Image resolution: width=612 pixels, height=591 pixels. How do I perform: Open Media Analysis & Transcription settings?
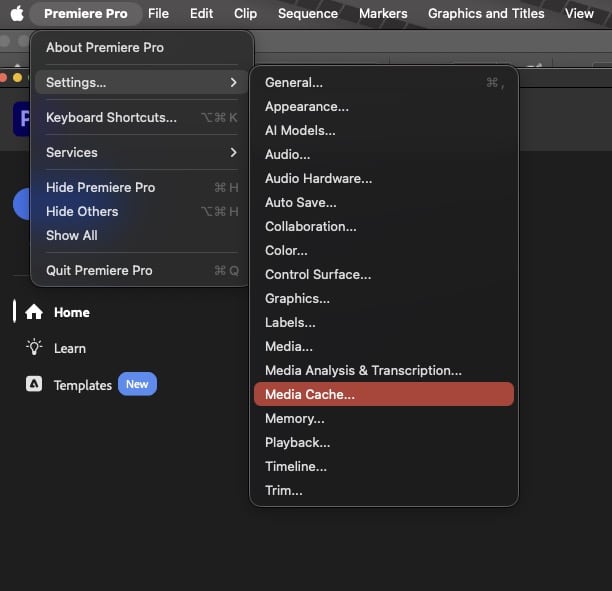363,371
